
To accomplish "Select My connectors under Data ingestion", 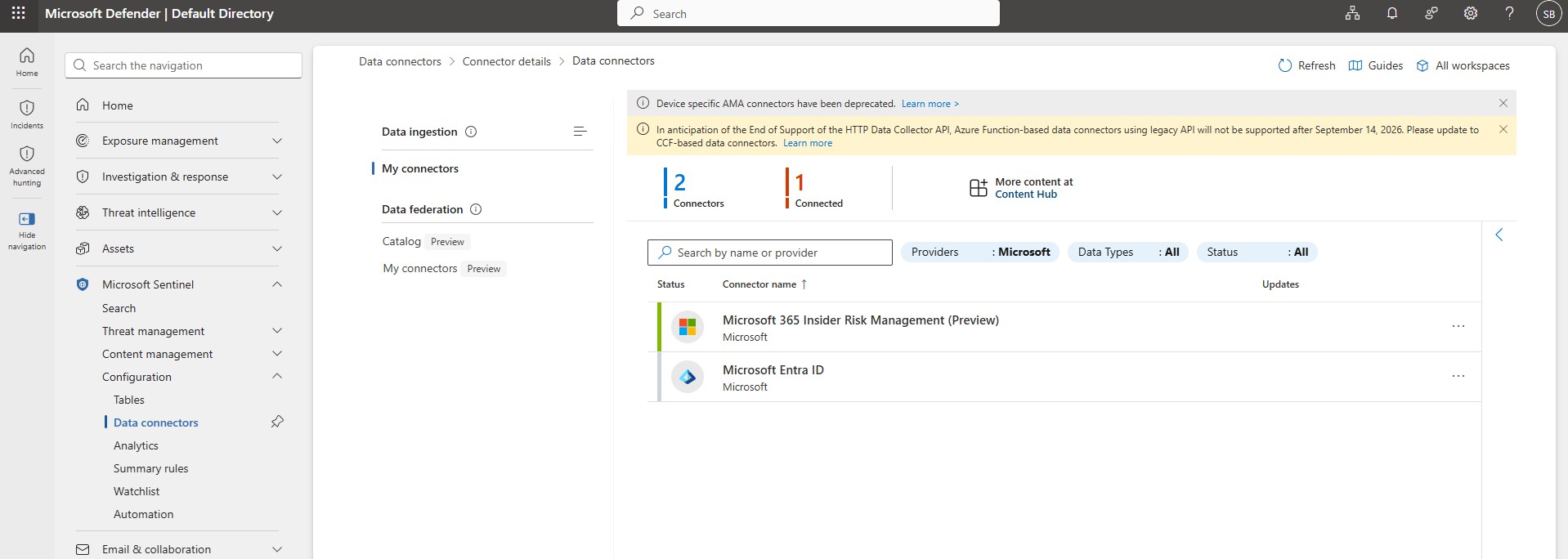I will pos(420,168).
